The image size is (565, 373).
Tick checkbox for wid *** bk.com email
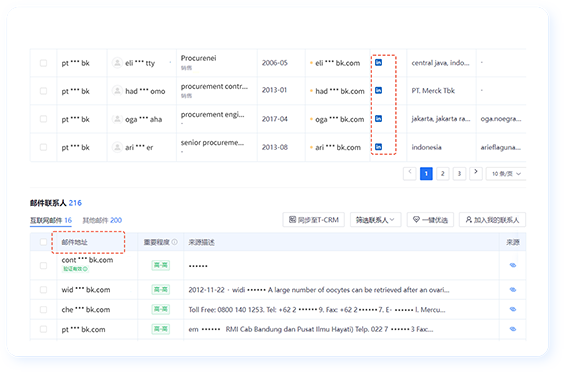(x=43, y=290)
